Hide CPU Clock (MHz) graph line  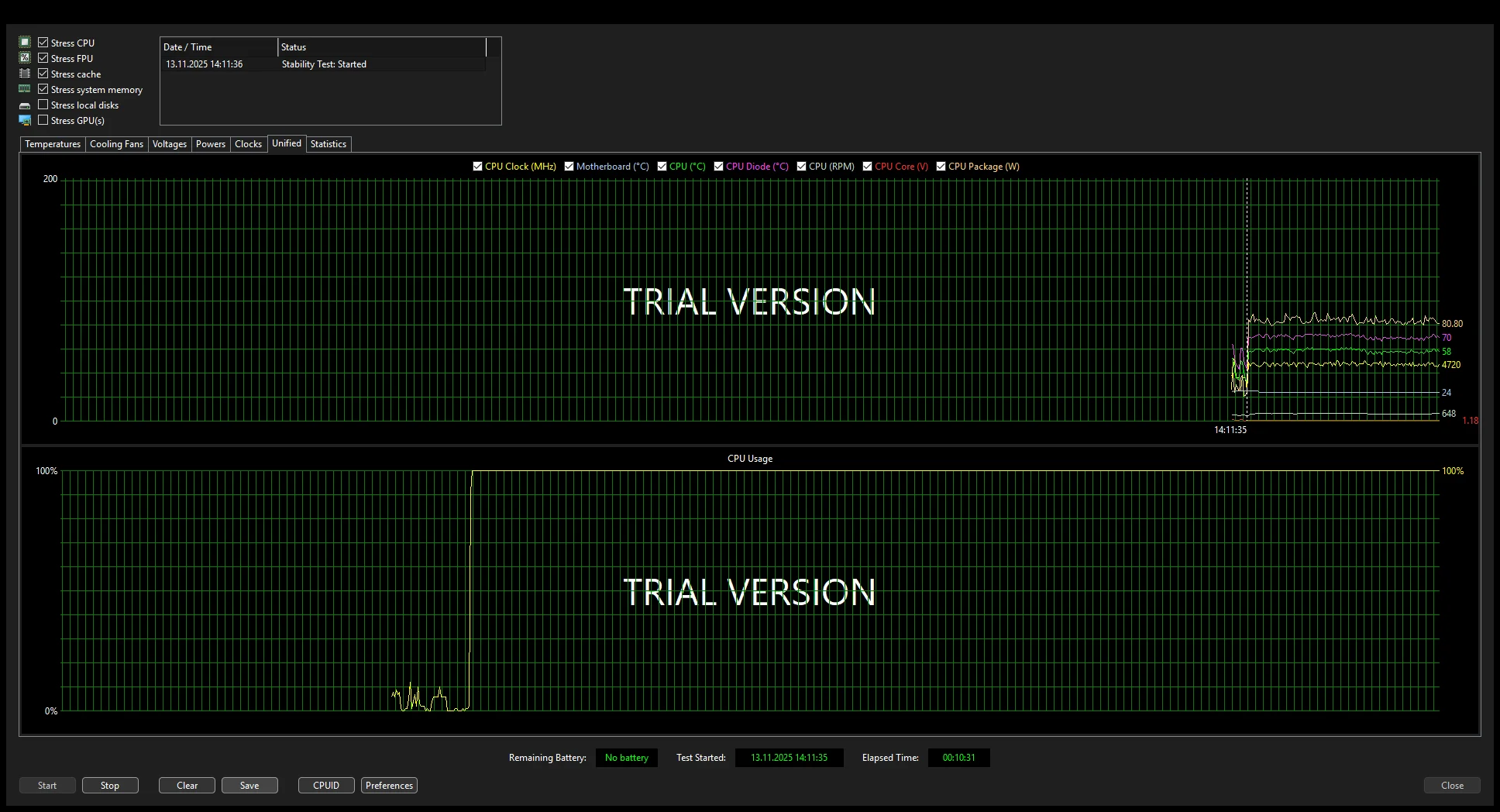[x=477, y=167]
